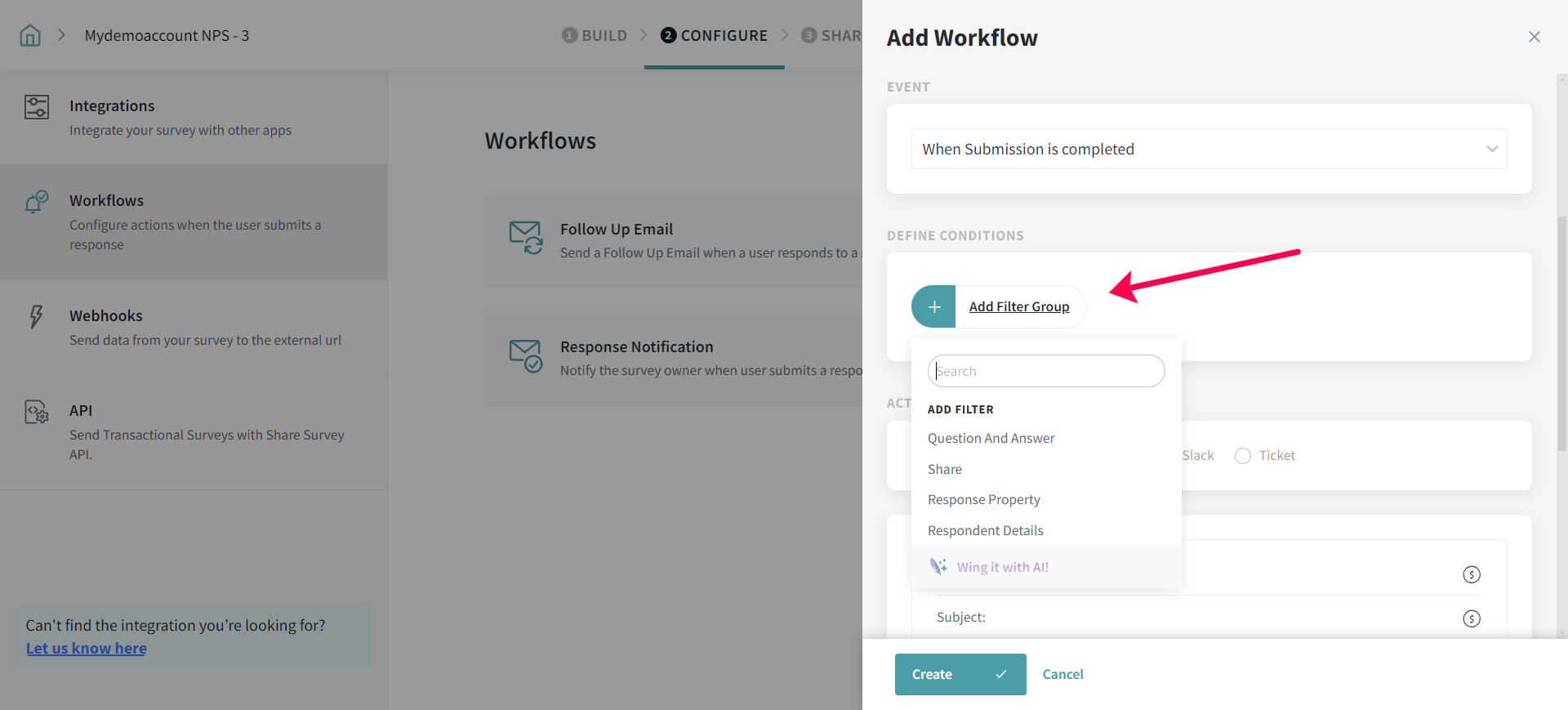Image resolution: width=1568 pixels, height=710 pixels.
Task: Click the home icon in breadcrumb
Action: coord(30,35)
